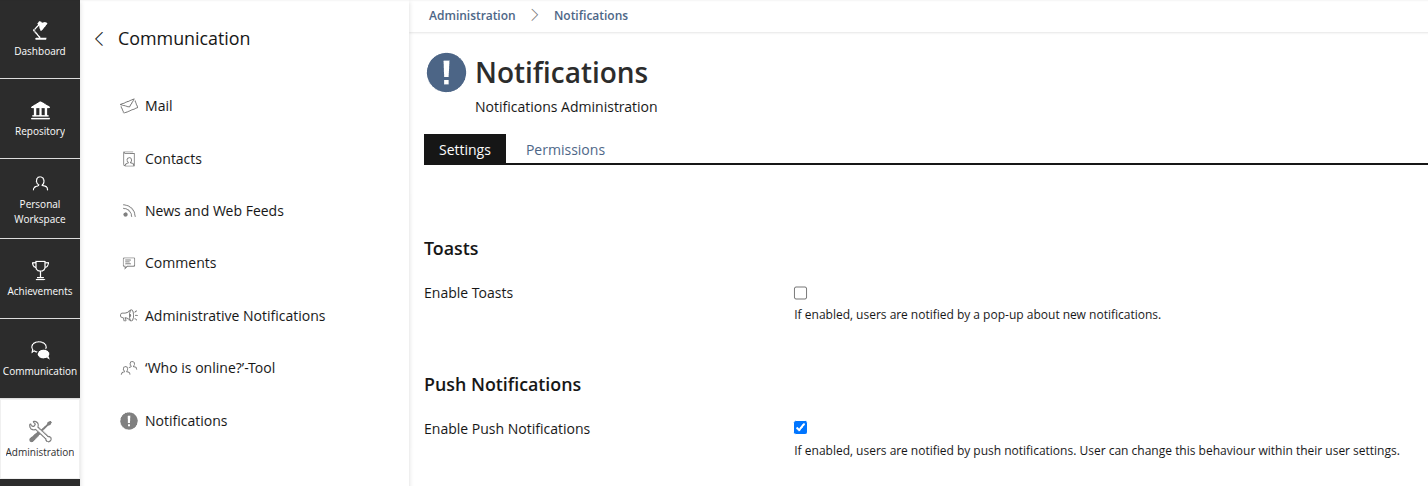
Task: Go to Administration breadcrumb link
Action: pyautogui.click(x=472, y=16)
